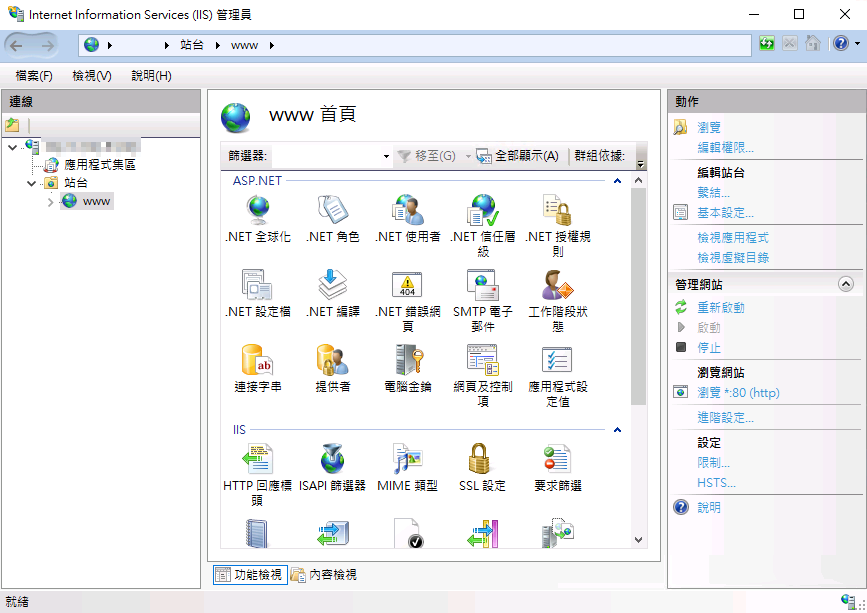This screenshot has height=613, width=867.
Task: Expand the www site tree node
Action: coord(50,202)
